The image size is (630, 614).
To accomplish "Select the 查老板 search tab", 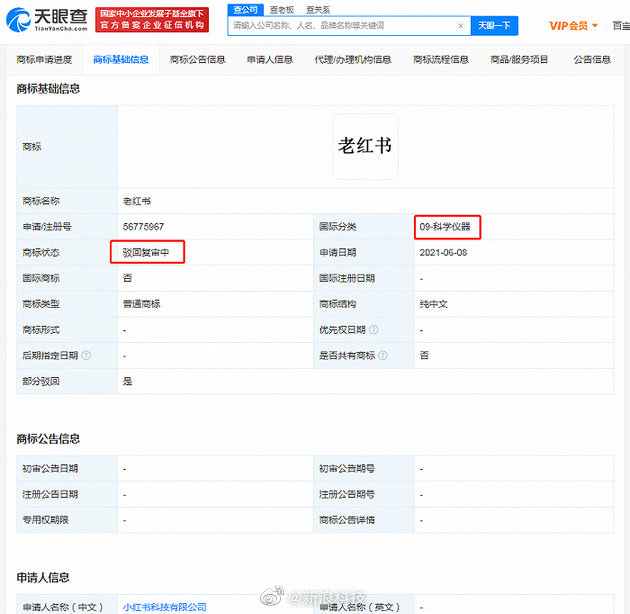I will 281,9.
